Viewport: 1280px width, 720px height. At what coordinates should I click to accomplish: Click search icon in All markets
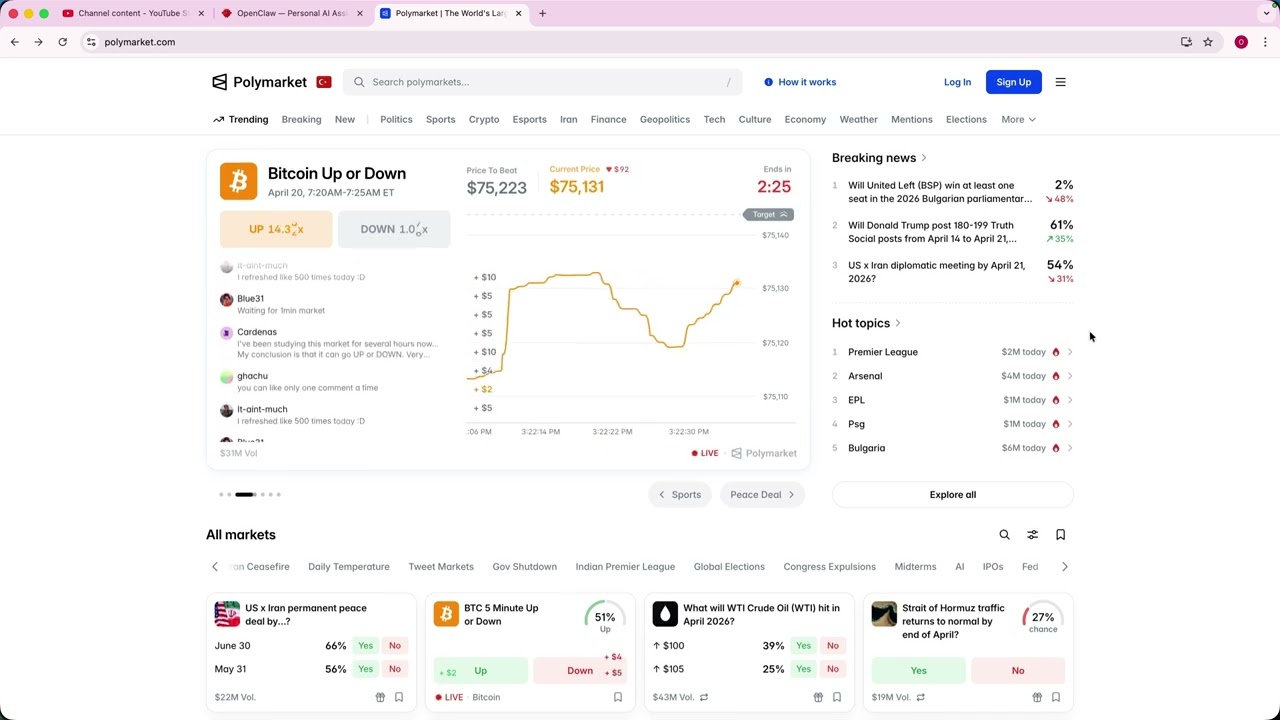click(1004, 535)
